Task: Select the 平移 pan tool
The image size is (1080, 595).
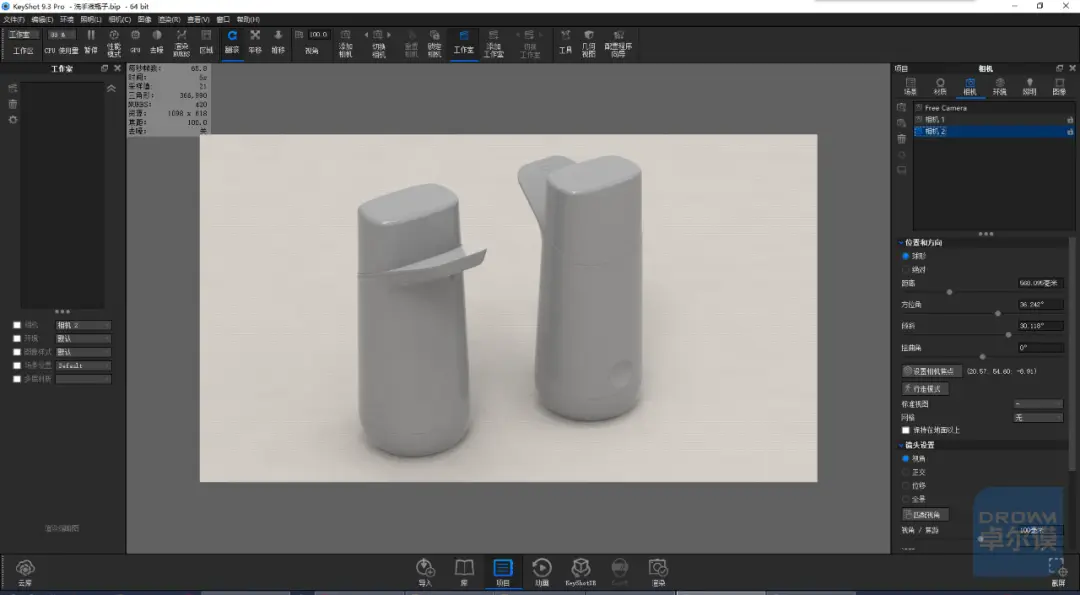Action: pyautogui.click(x=255, y=42)
